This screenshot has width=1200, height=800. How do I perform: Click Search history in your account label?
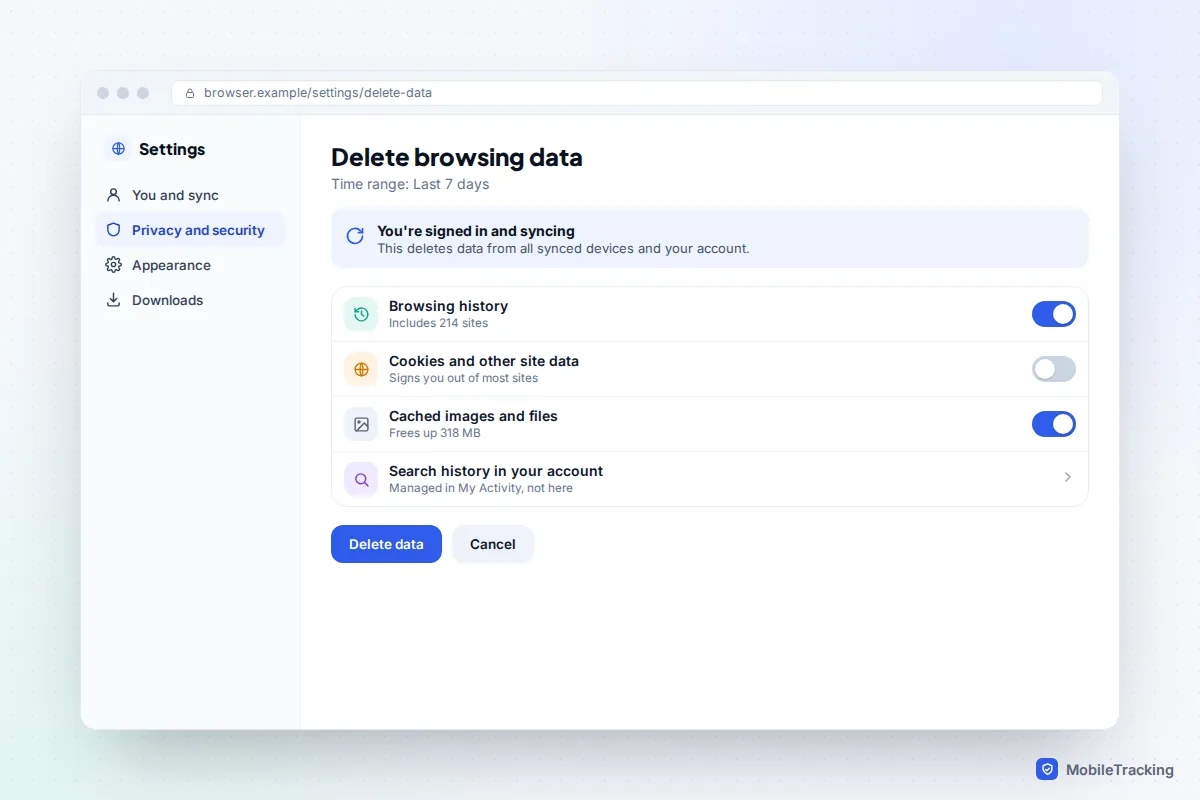tap(496, 471)
